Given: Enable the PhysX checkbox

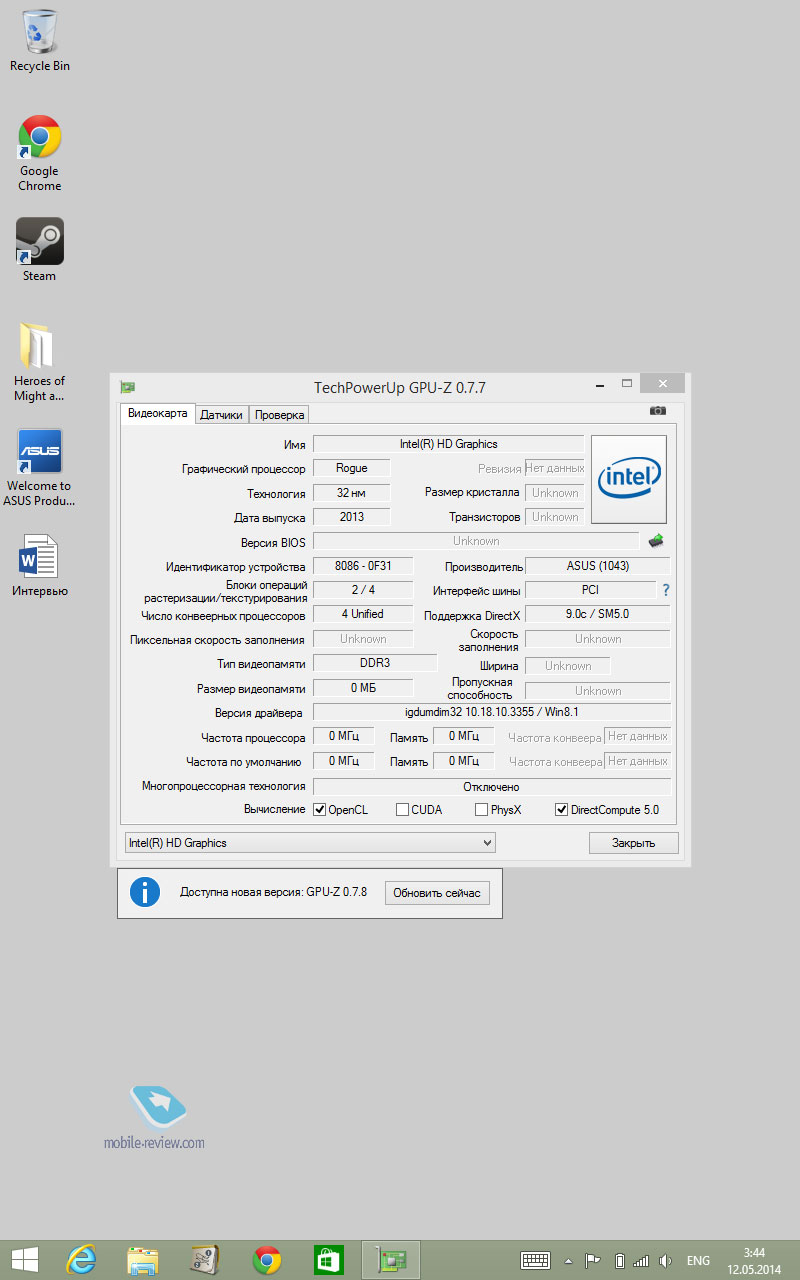Looking at the screenshot, I should (481, 810).
